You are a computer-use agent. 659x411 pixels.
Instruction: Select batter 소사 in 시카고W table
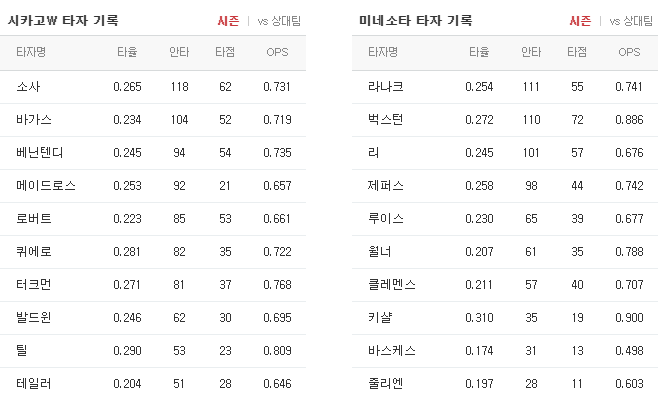28,87
